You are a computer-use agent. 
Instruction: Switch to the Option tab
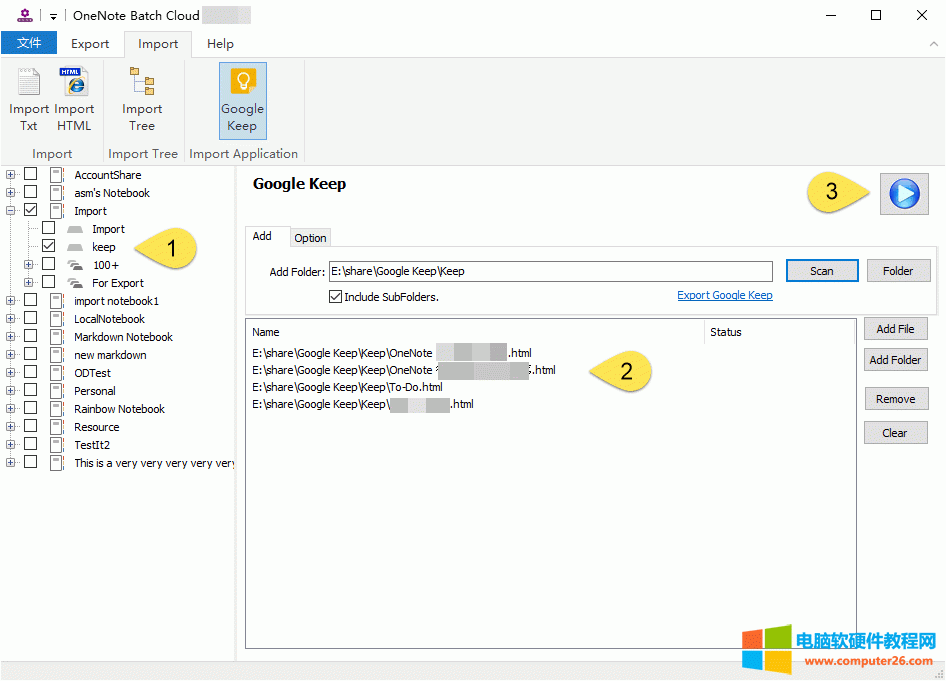tap(310, 237)
